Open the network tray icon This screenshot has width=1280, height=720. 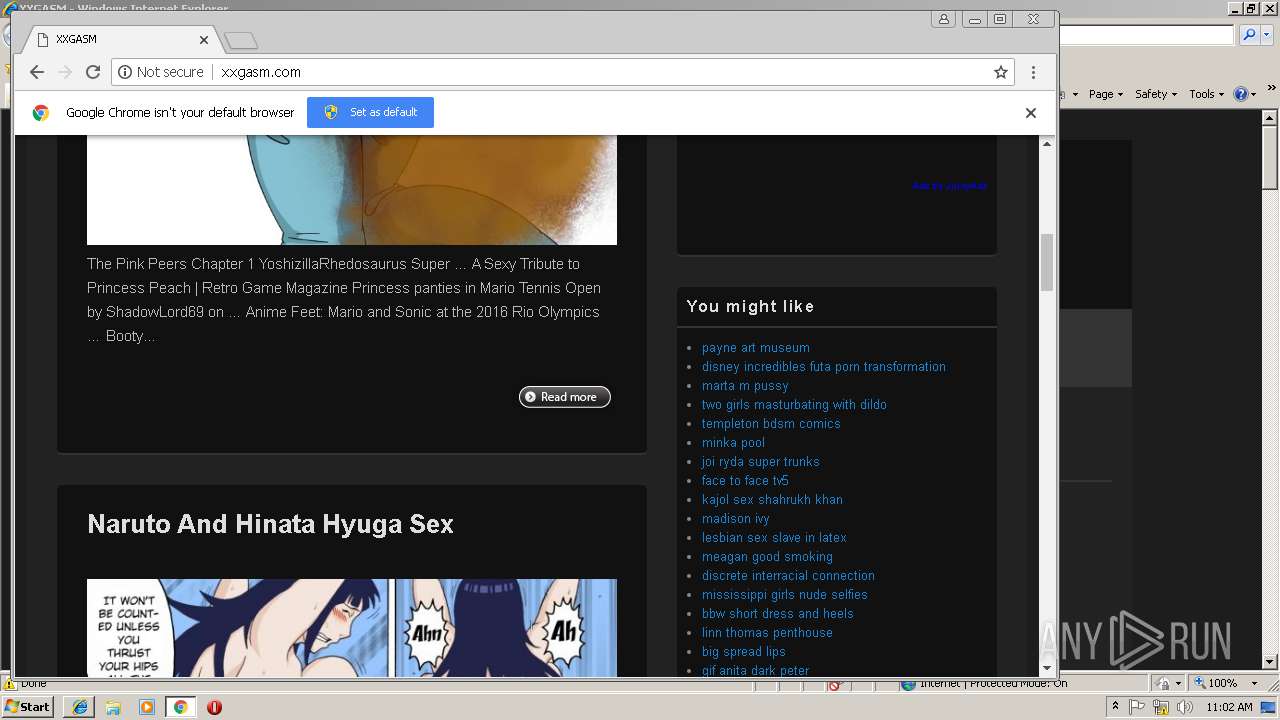1161,707
